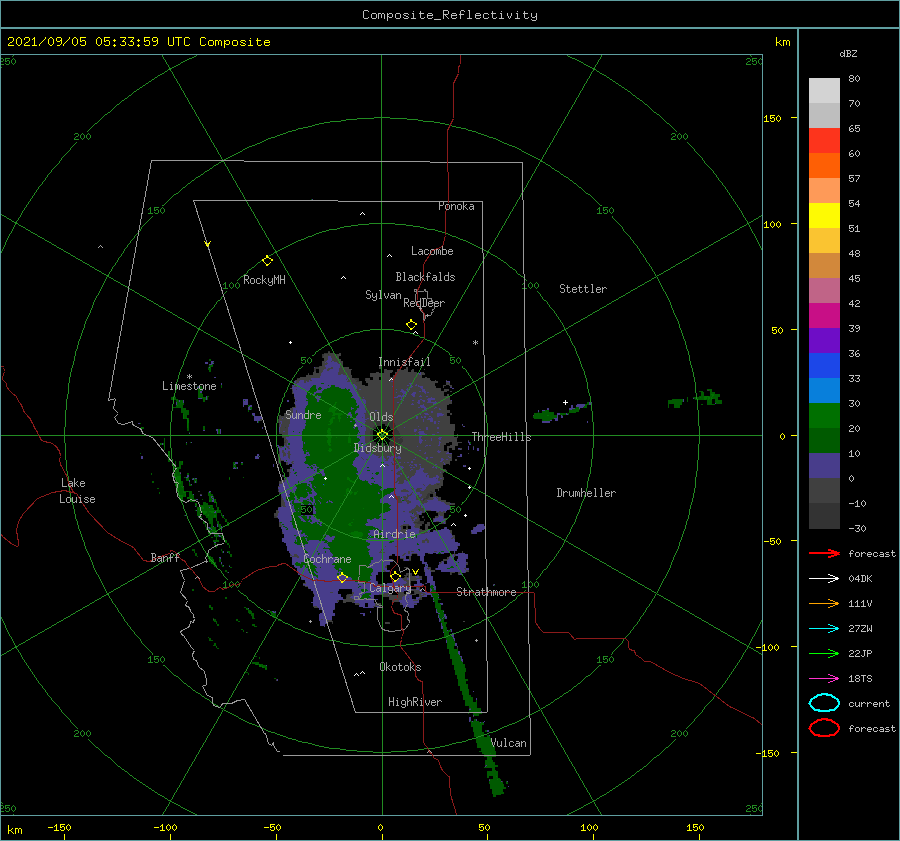This screenshot has height=841, width=900.
Task: Select the indigo 10 dBZ legend swatch
Action: pyautogui.click(x=824, y=466)
